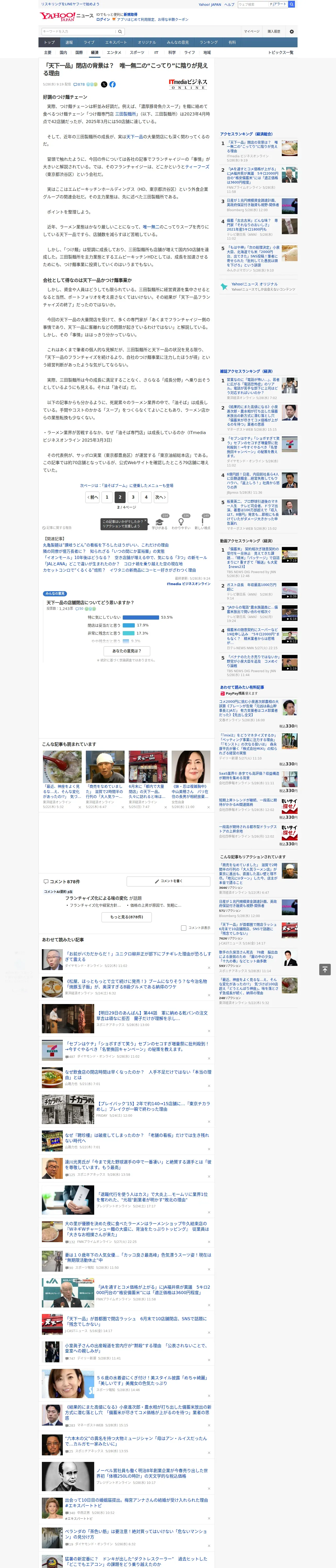The height and width of the screenshot is (1568, 336).
Task: Open the みんなの意見 blue label
Action: 55,593
